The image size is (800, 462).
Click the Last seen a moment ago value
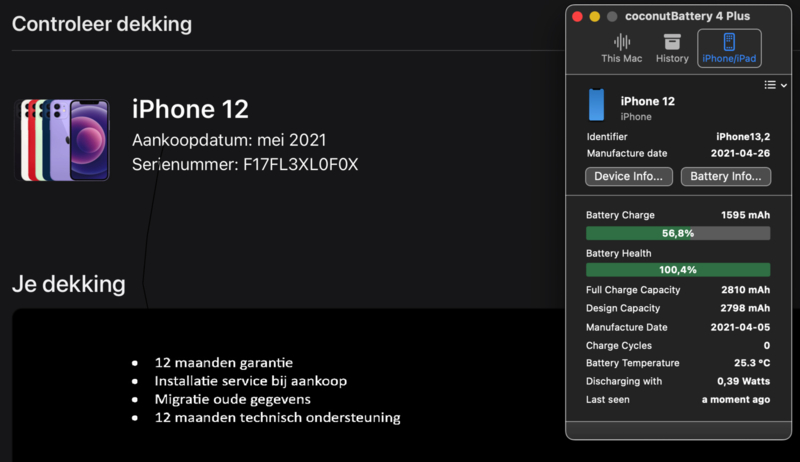(x=736, y=400)
